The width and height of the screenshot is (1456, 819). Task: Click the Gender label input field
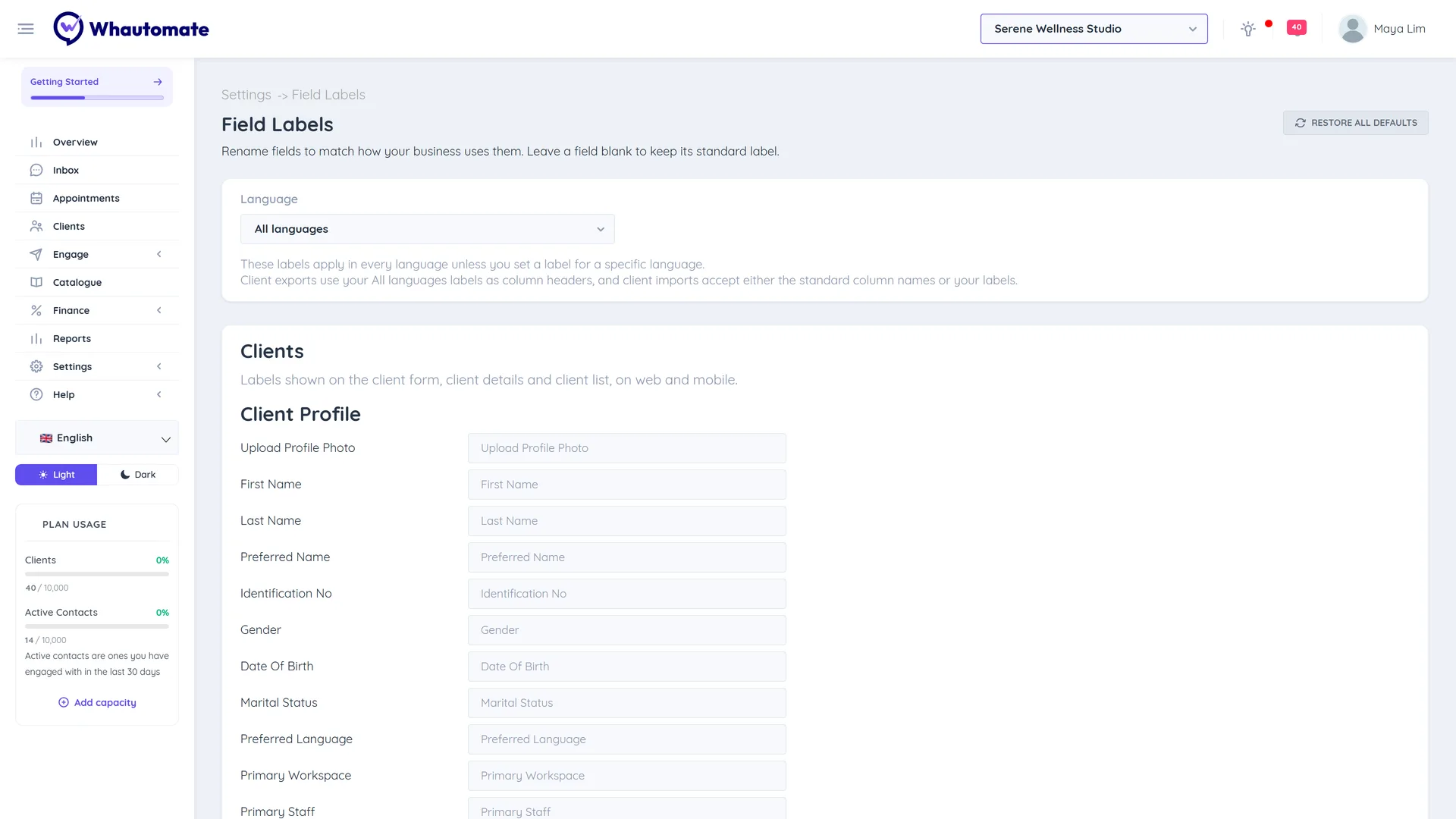pos(626,630)
